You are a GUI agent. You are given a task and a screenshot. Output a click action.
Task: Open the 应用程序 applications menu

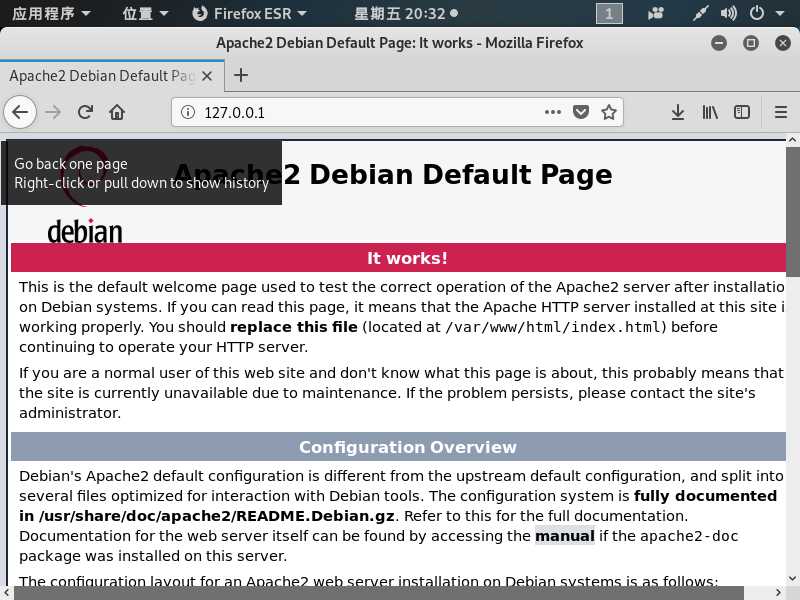point(51,13)
